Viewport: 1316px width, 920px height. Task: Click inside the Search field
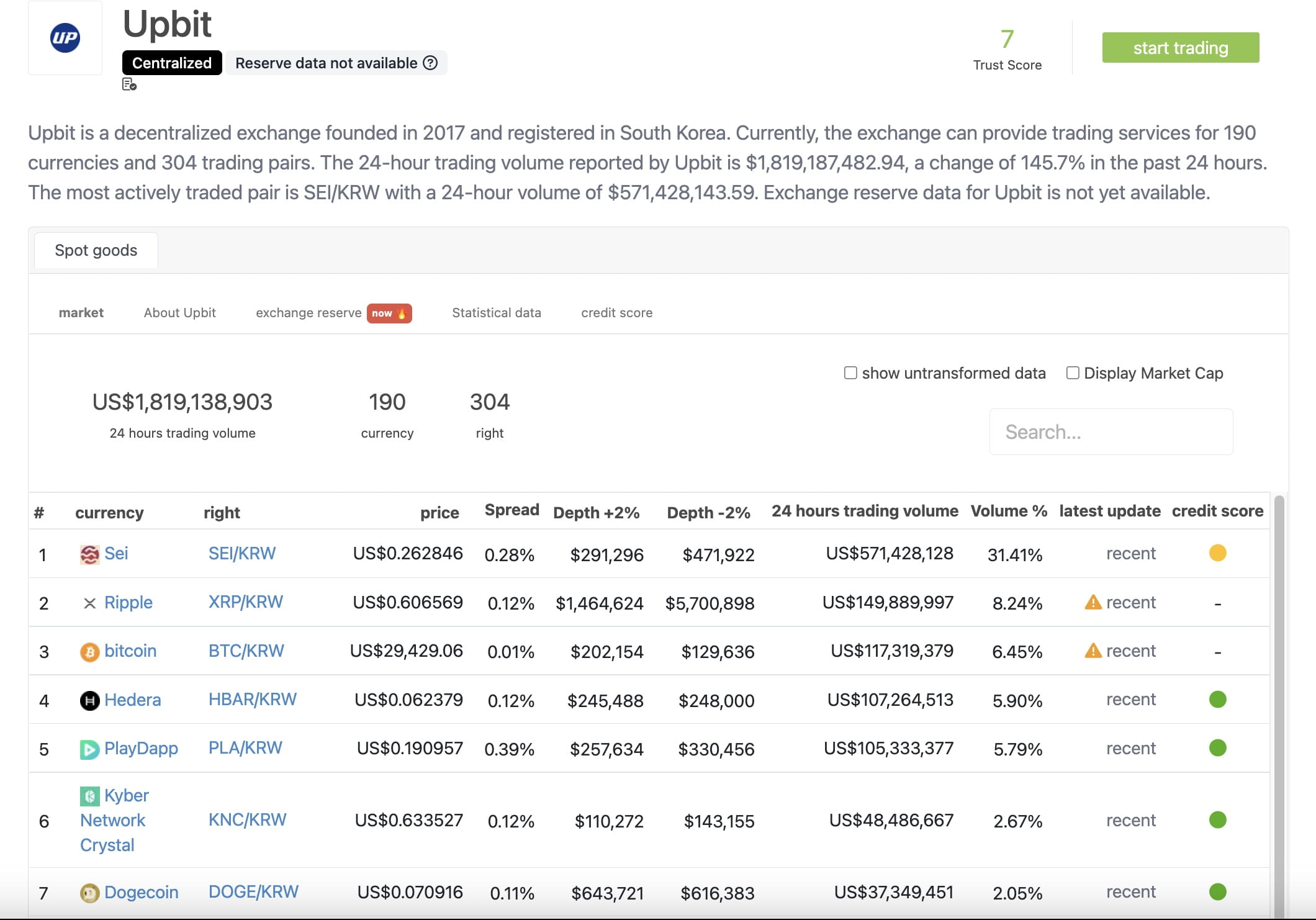1111,431
